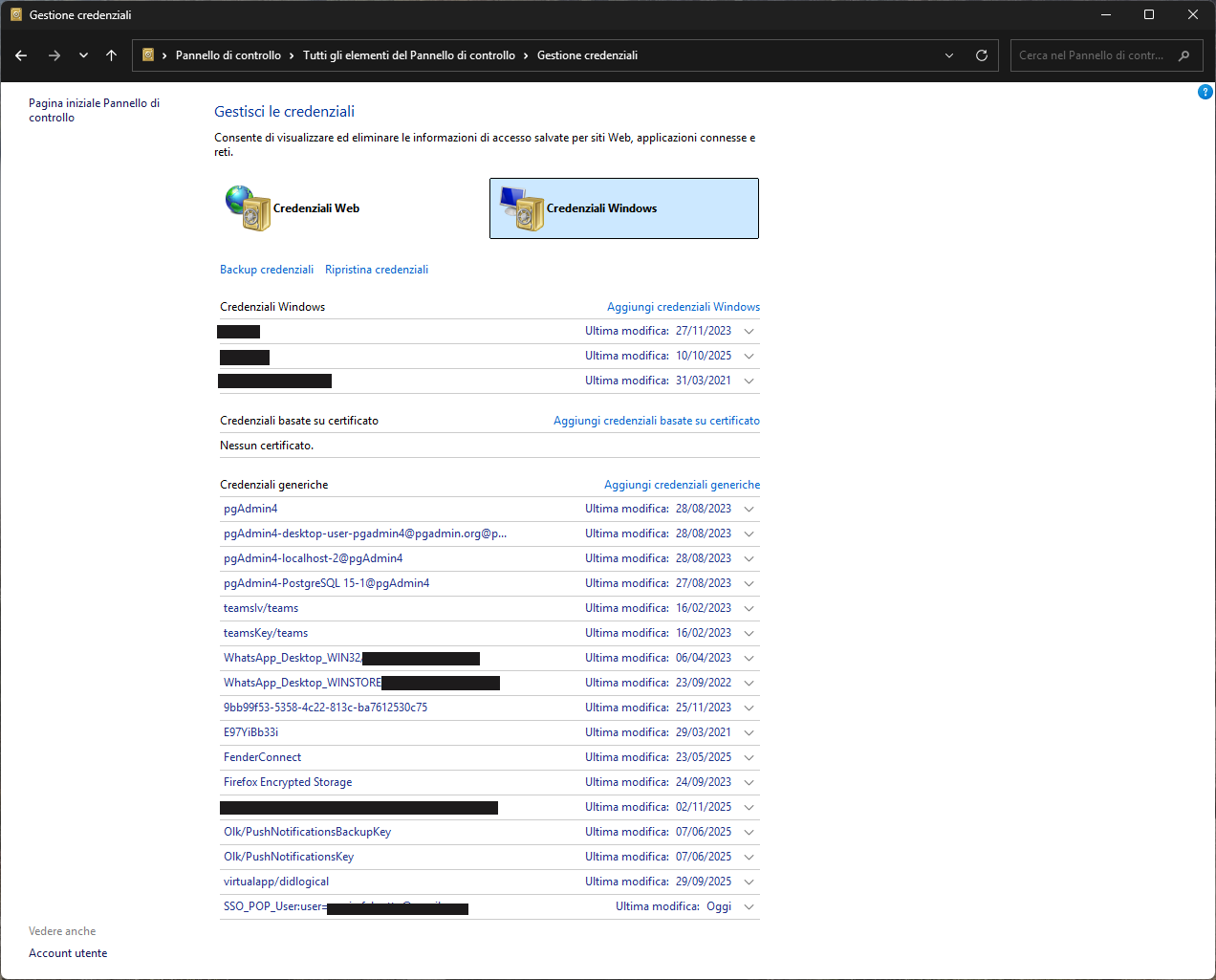Click 9bb99f53-5358-4c22 entry name

(x=326, y=708)
